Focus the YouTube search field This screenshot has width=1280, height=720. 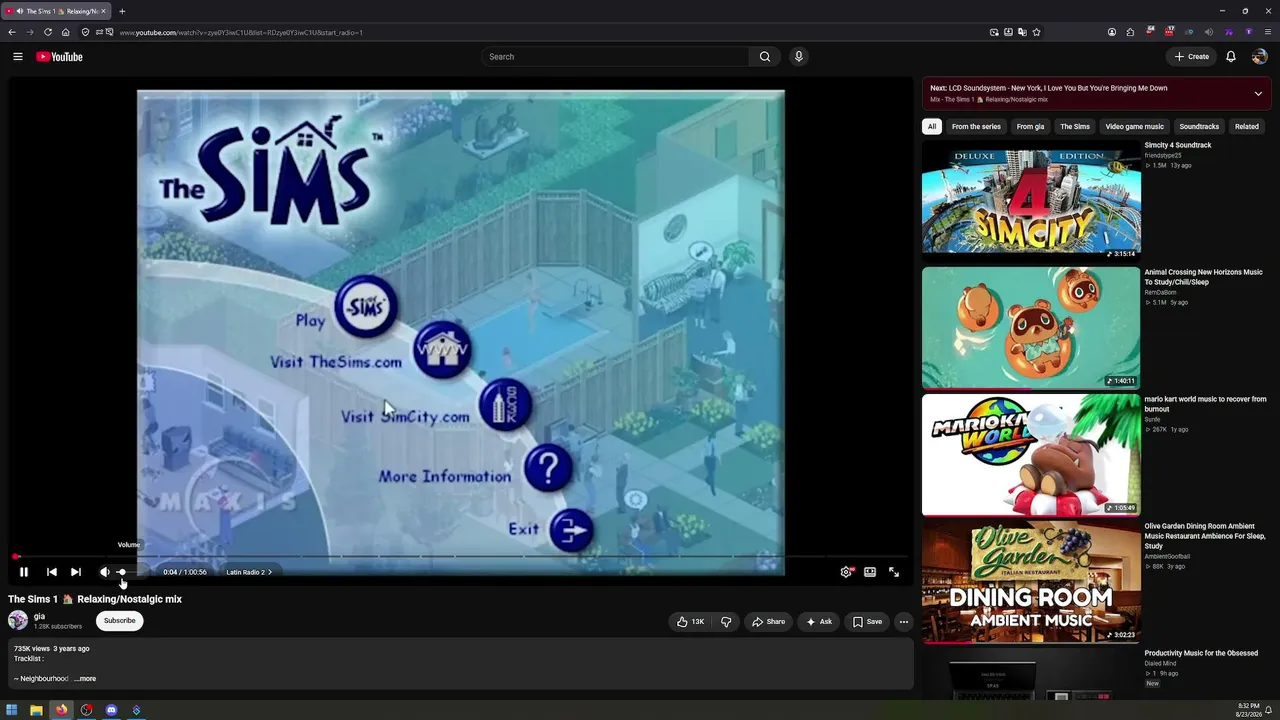[x=615, y=57]
